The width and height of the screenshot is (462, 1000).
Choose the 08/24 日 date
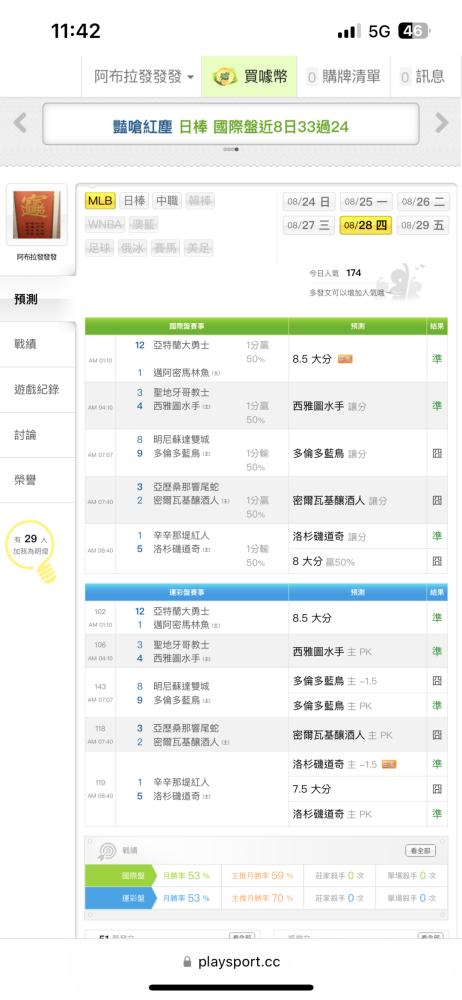309,202
